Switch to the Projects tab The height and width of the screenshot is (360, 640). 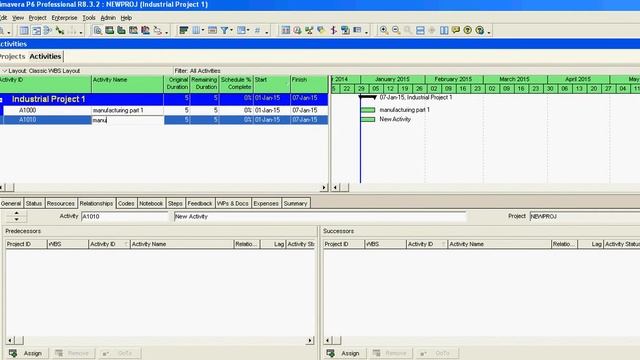click(x=13, y=56)
